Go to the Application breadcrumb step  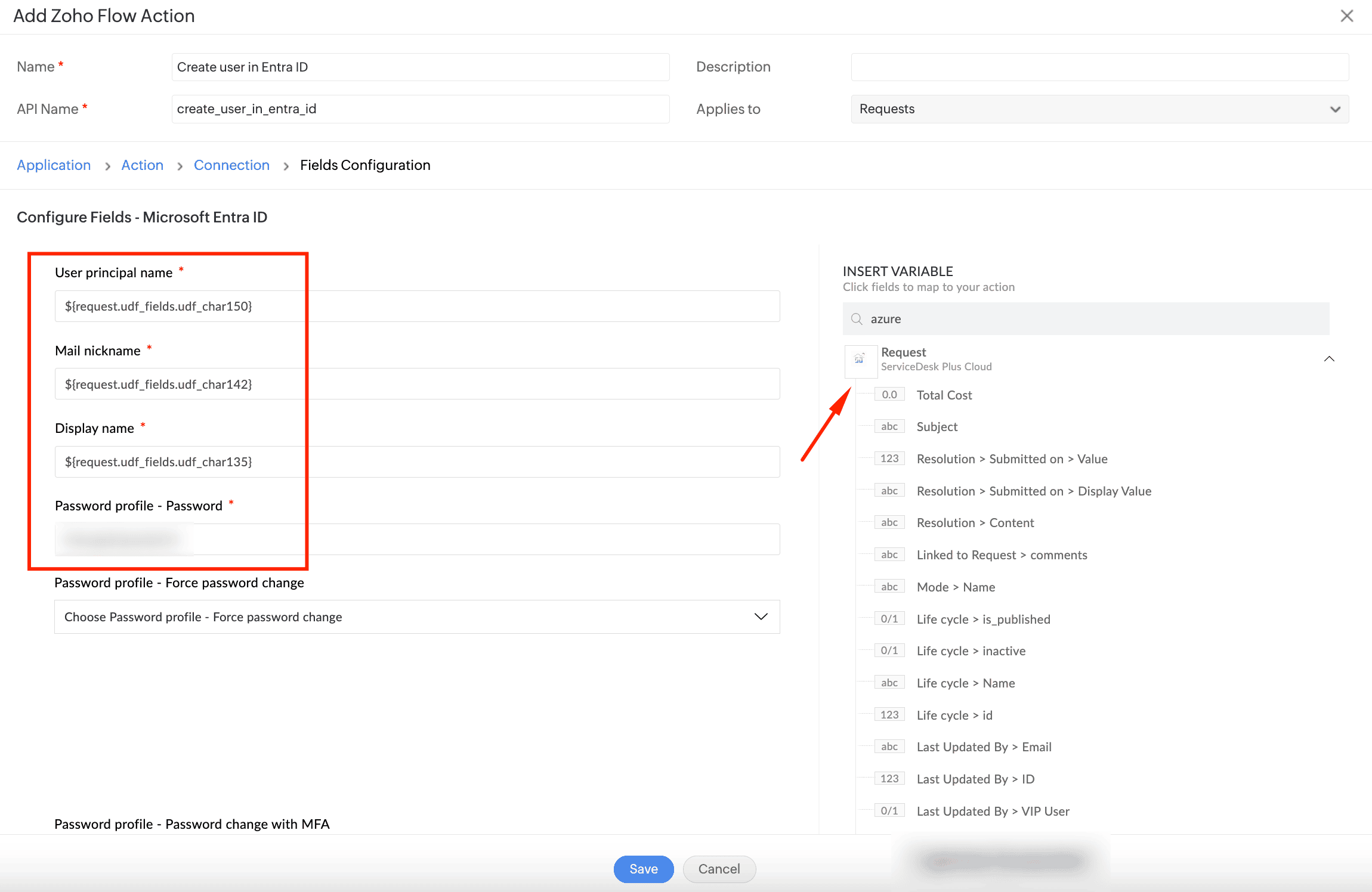(x=54, y=165)
